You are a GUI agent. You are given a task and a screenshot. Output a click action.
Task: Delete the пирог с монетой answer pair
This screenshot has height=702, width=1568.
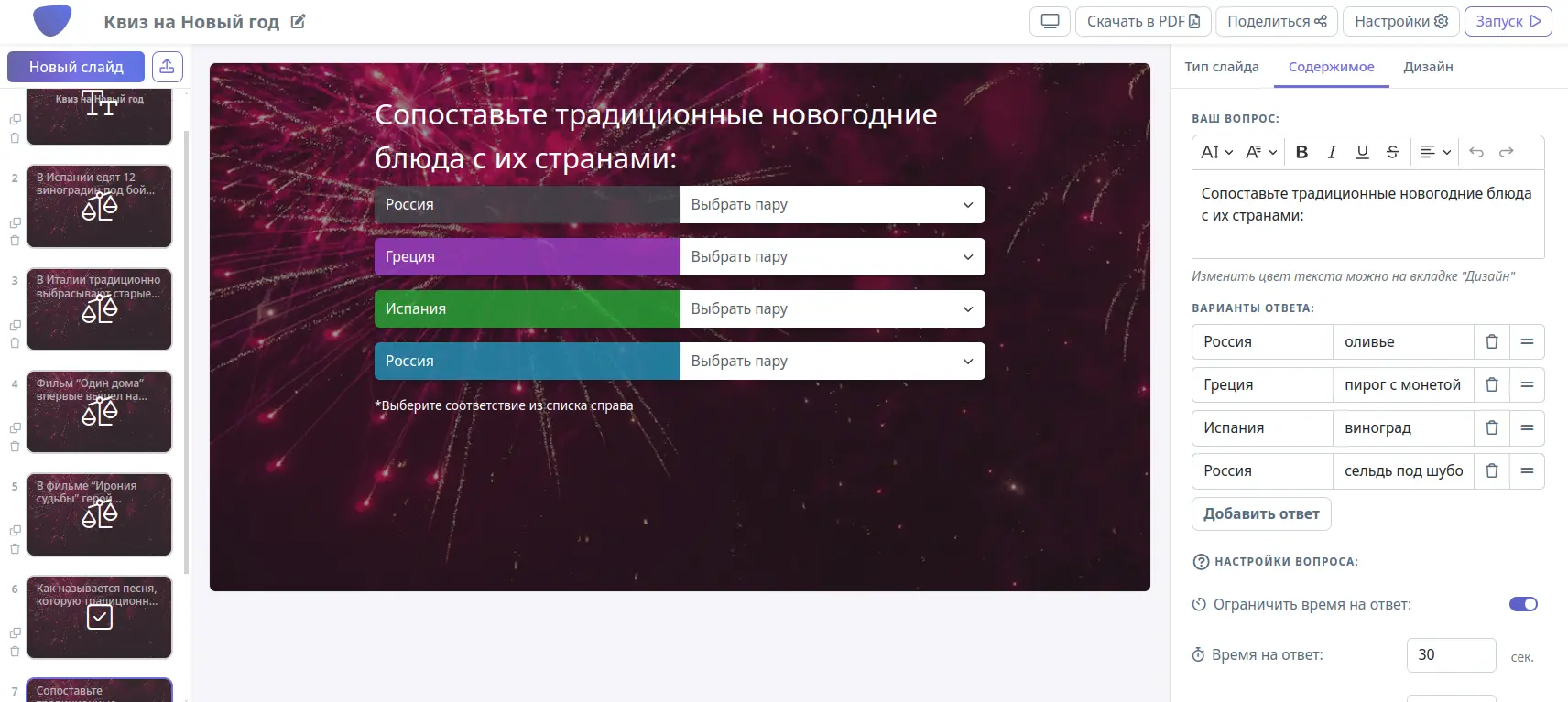(x=1492, y=384)
